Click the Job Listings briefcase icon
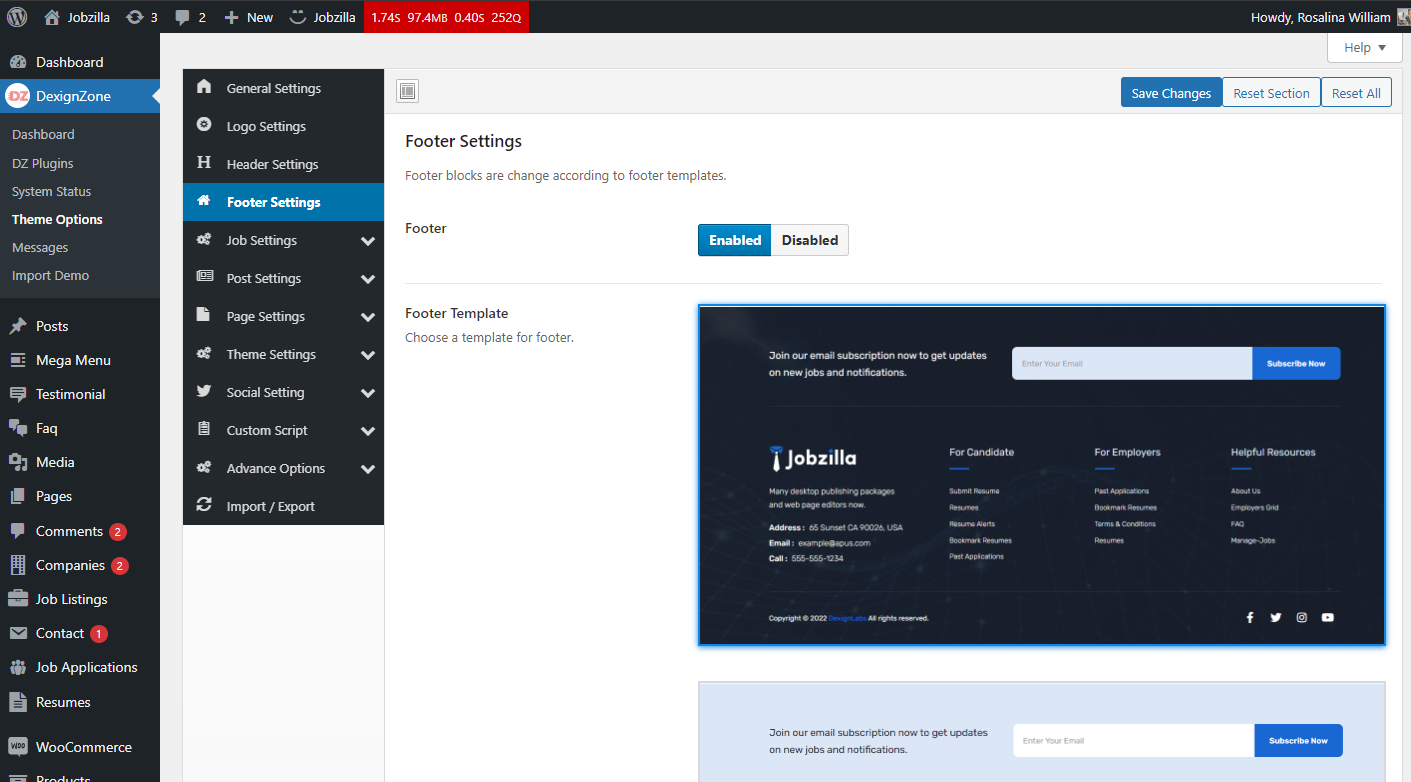The height and width of the screenshot is (782, 1411). 18,599
